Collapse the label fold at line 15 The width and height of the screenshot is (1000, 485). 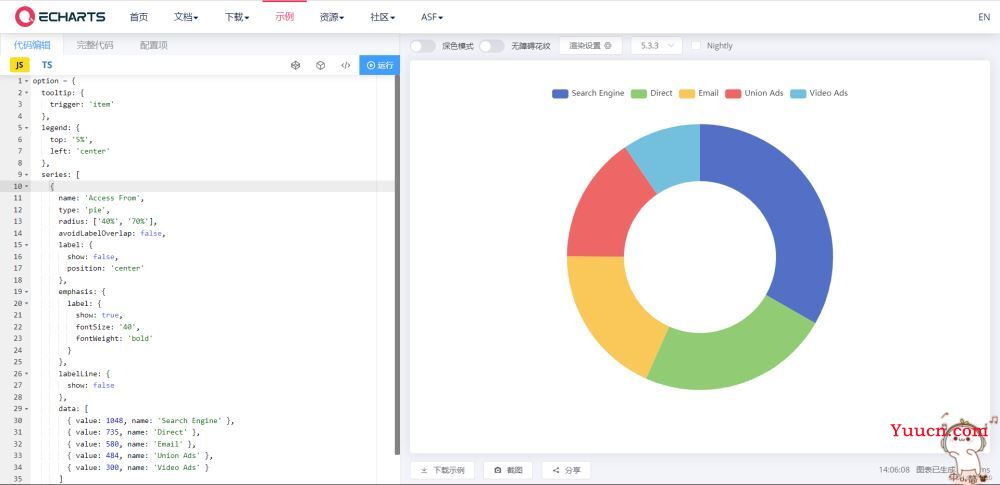pyautogui.click(x=27, y=244)
